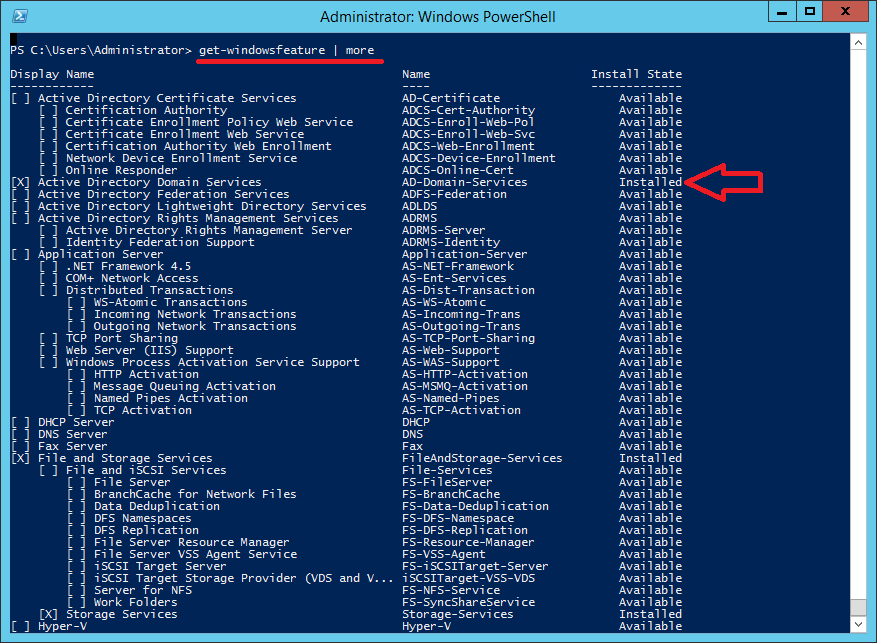The width and height of the screenshot is (877, 643).
Task: Click the Install State column header
Action: pos(636,73)
